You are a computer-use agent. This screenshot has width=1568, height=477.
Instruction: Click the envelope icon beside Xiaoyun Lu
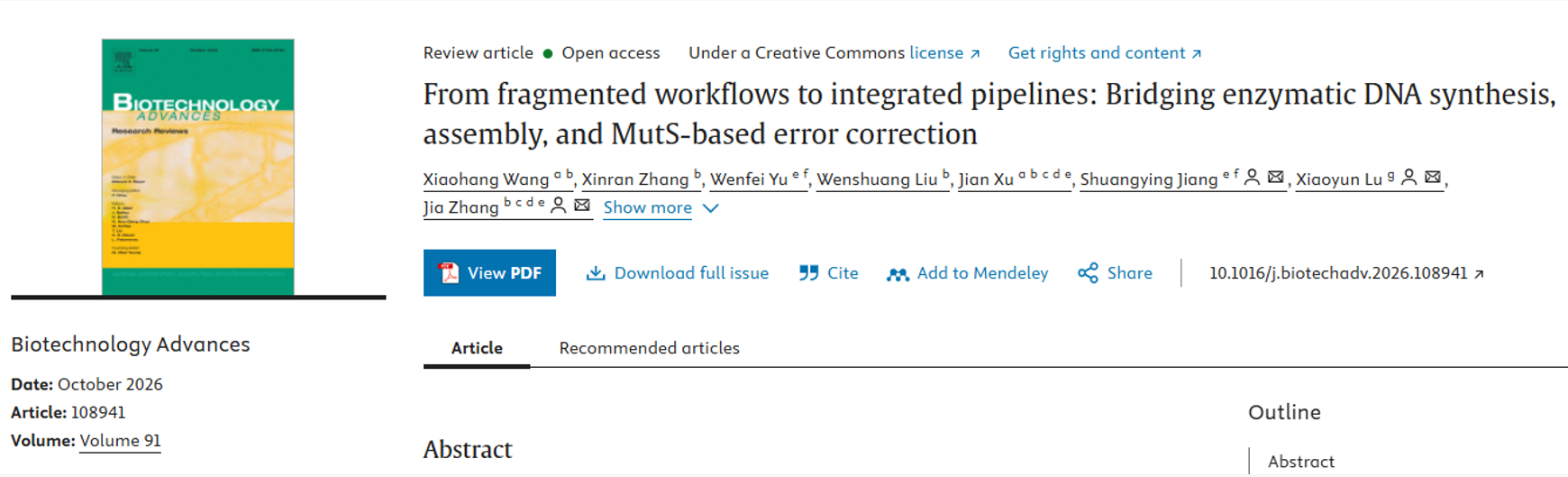coord(1433,178)
